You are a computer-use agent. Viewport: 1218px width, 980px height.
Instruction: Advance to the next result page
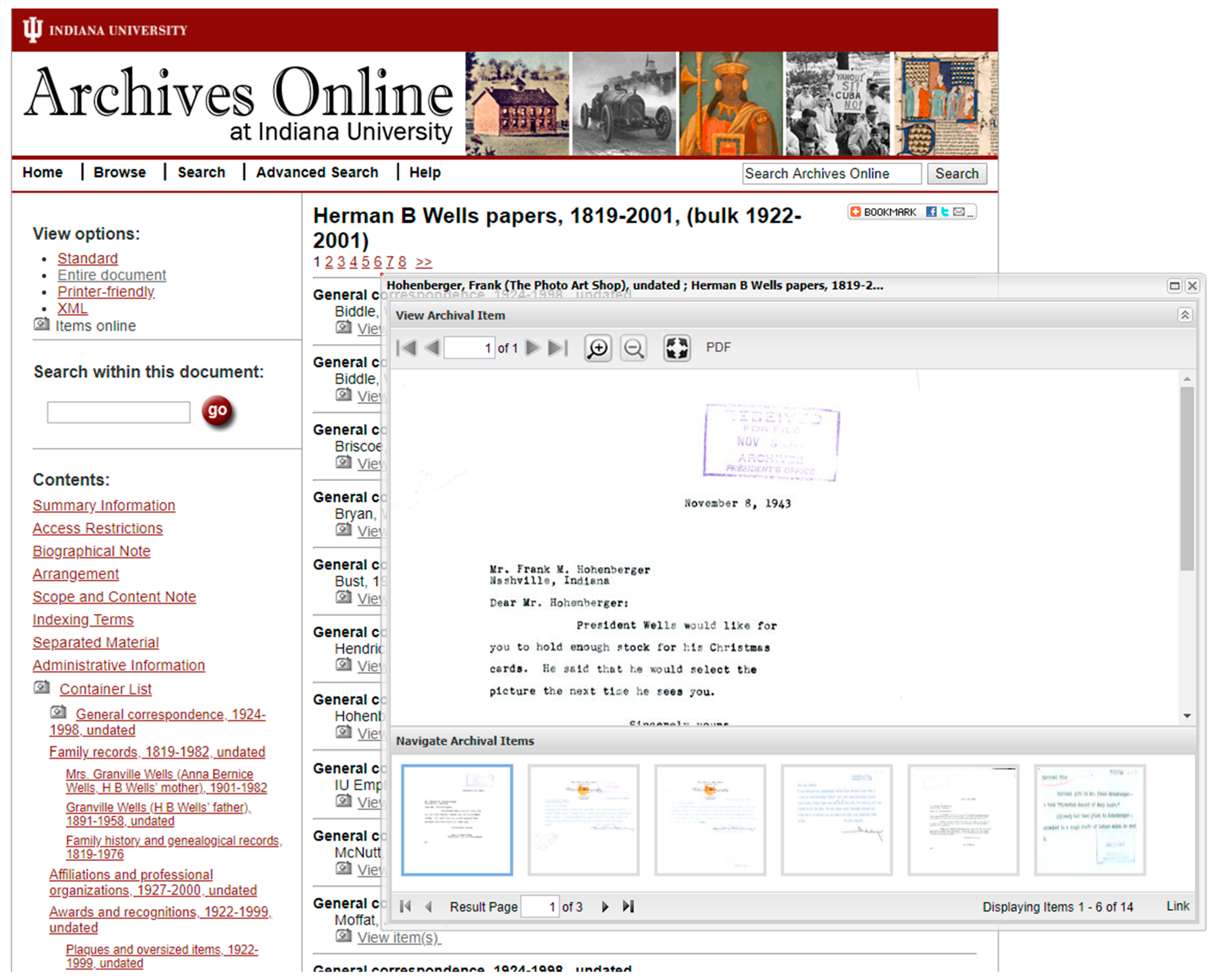[x=605, y=907]
